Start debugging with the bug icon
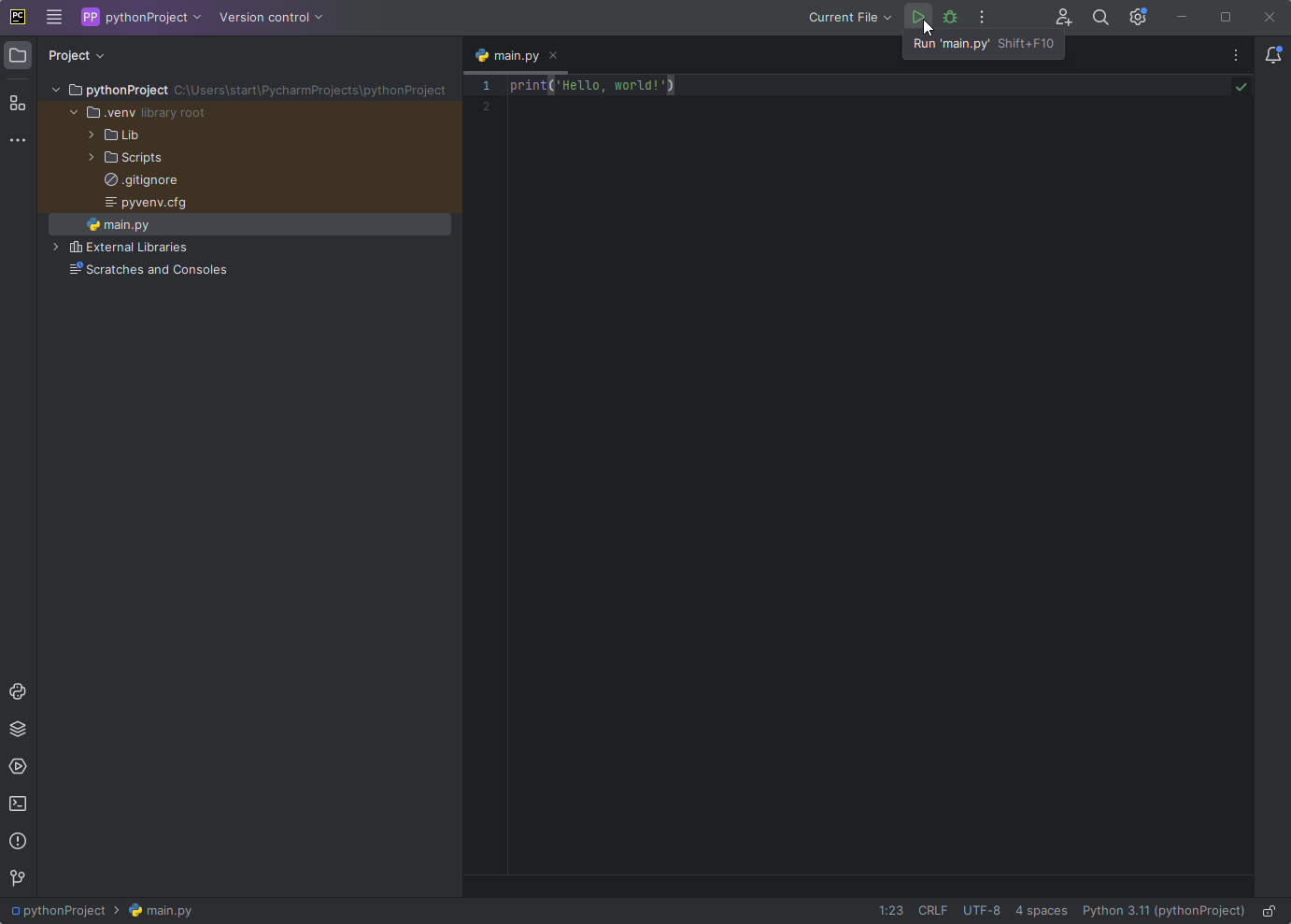Viewport: 1291px width, 924px height. (x=950, y=17)
